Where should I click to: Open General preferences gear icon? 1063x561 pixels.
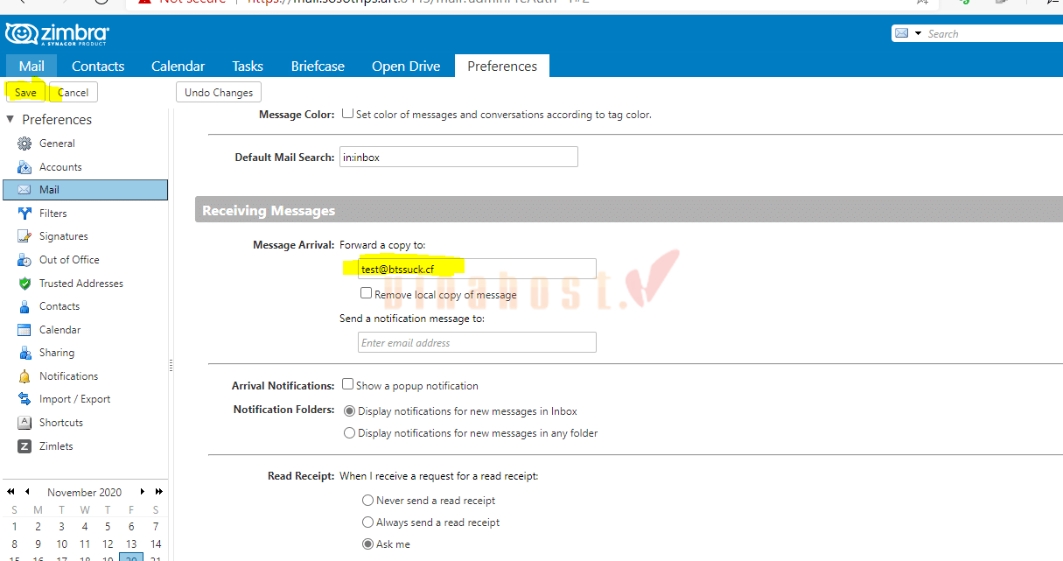(24, 144)
